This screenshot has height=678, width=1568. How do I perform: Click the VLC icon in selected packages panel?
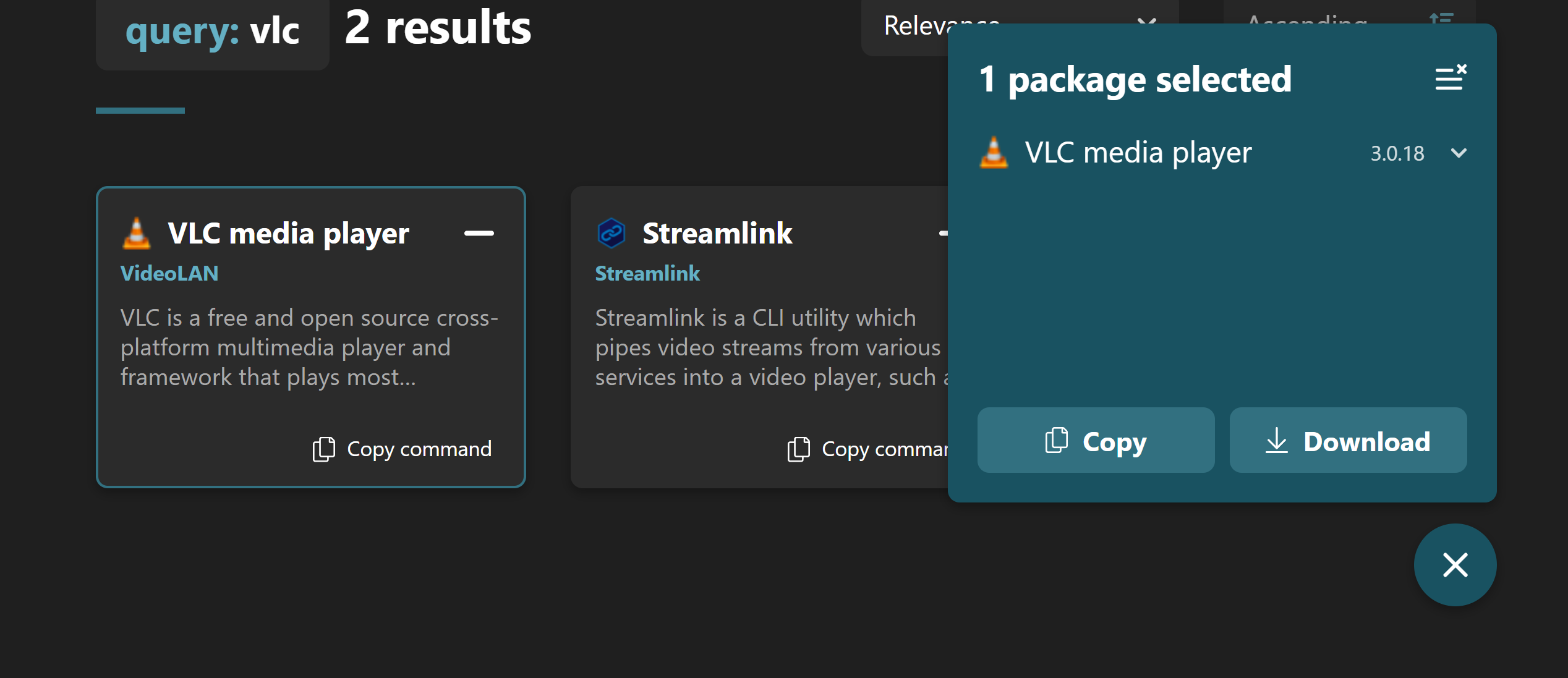994,153
